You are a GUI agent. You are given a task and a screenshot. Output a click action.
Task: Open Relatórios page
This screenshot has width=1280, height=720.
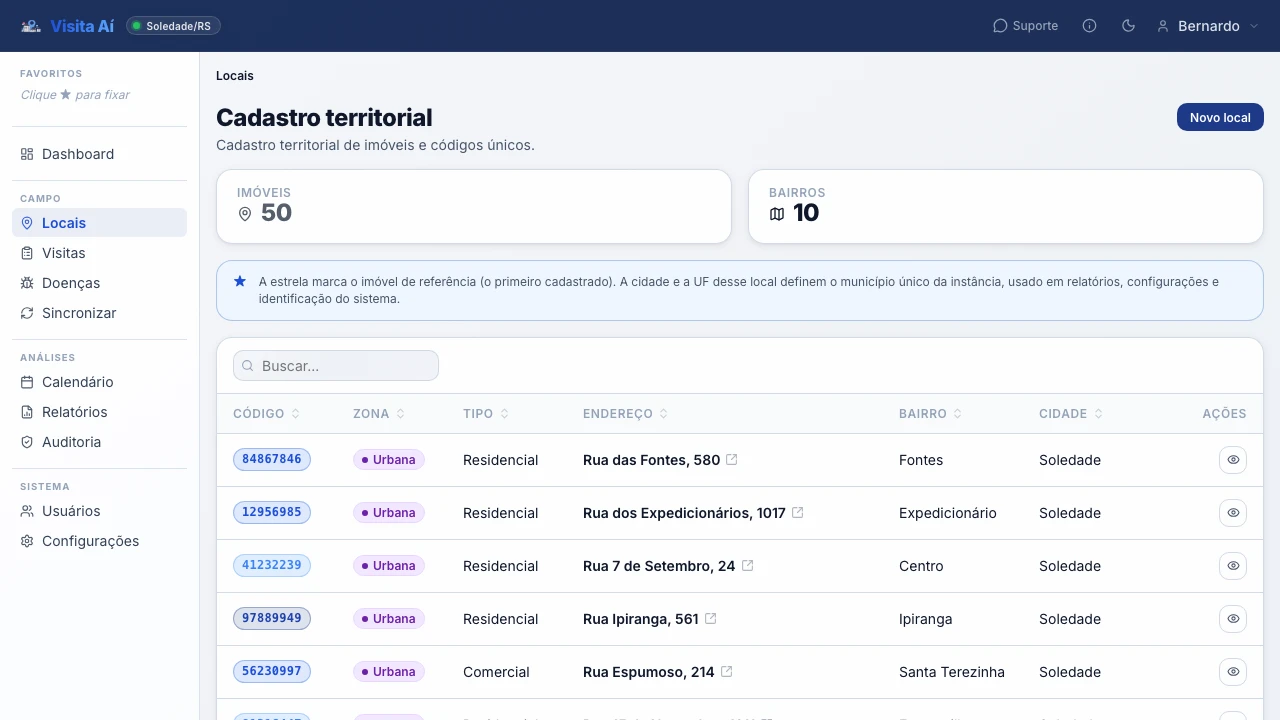tap(99, 412)
